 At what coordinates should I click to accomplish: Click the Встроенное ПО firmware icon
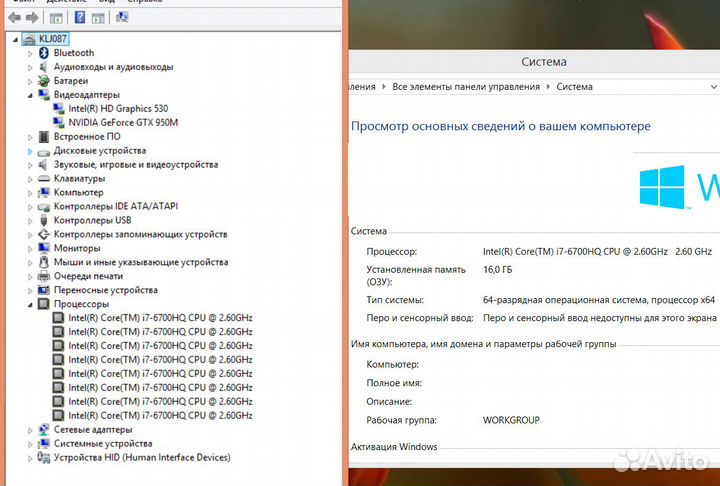(x=44, y=136)
